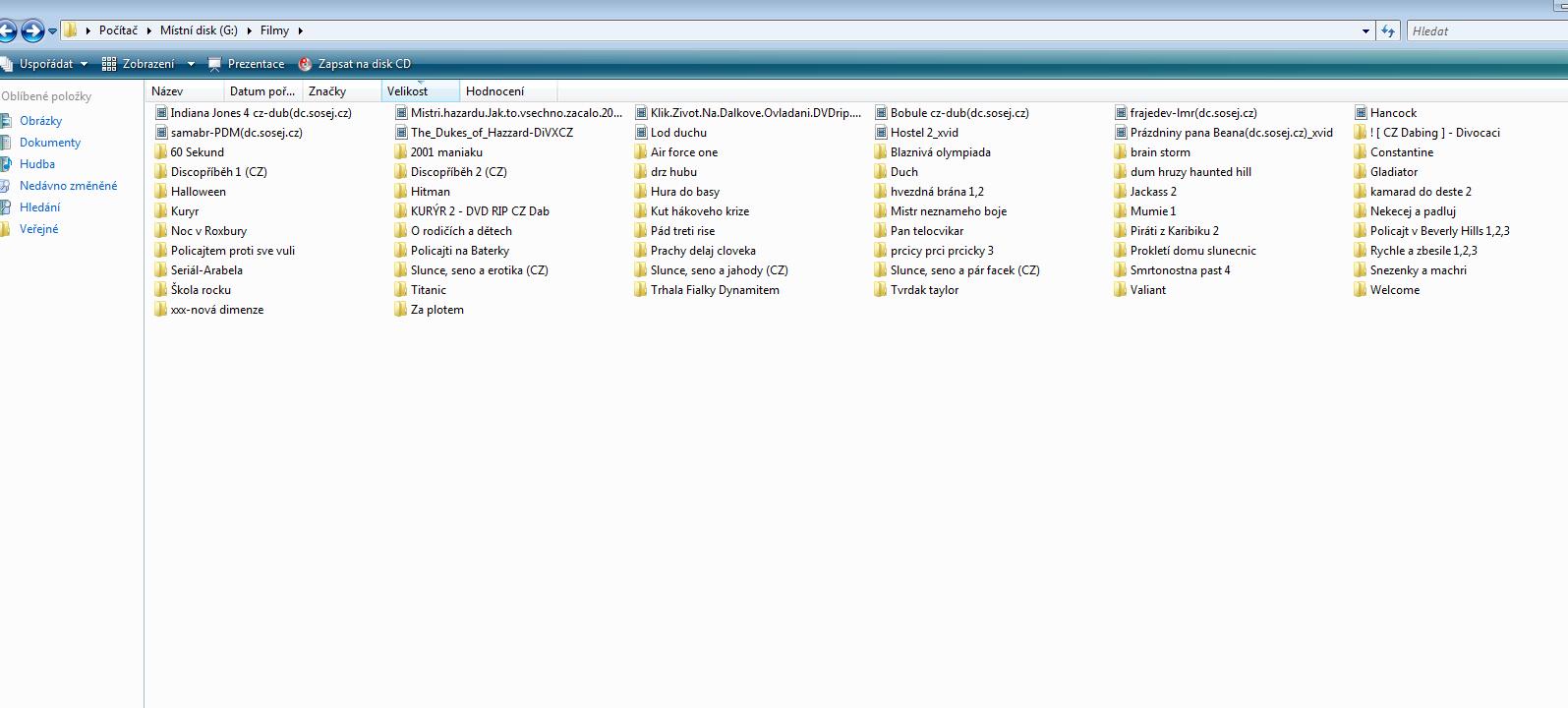Select the Škola rocku folder icon
This screenshot has height=708, width=1568.
(161, 290)
